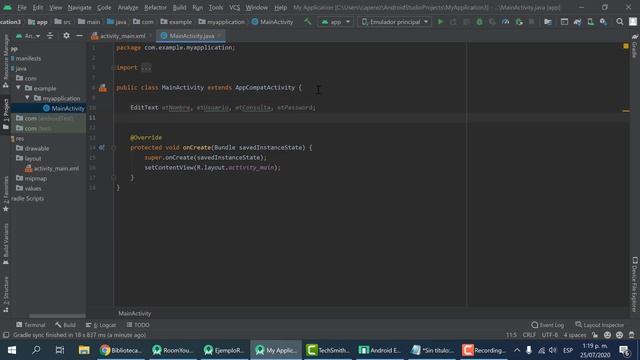Click the override gutter icon beside onCreate

tap(102, 147)
